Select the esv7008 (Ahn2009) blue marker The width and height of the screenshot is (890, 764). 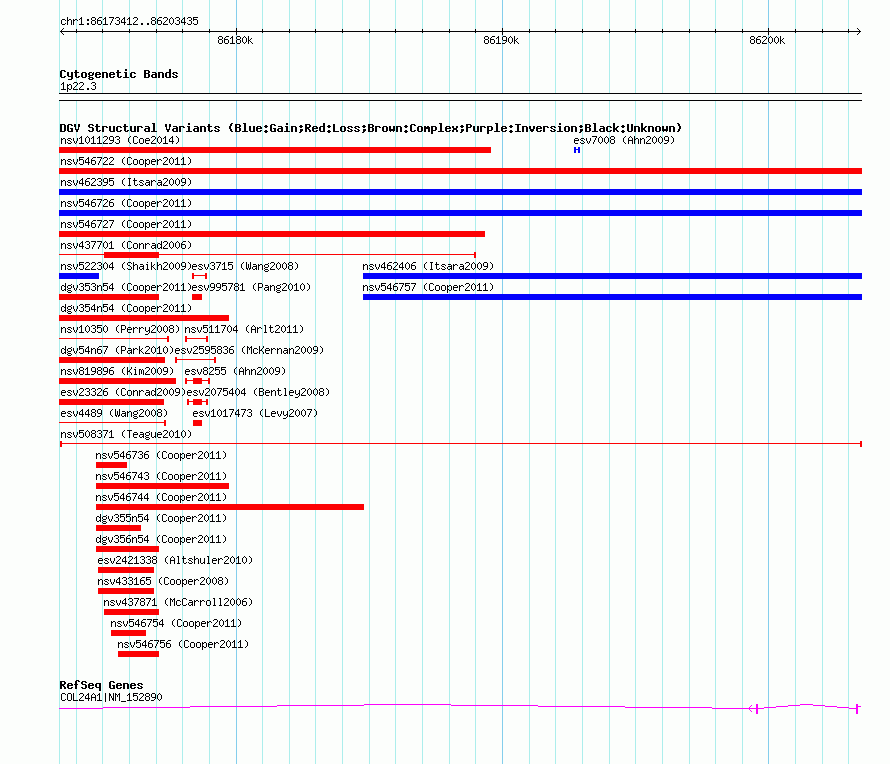coord(577,150)
